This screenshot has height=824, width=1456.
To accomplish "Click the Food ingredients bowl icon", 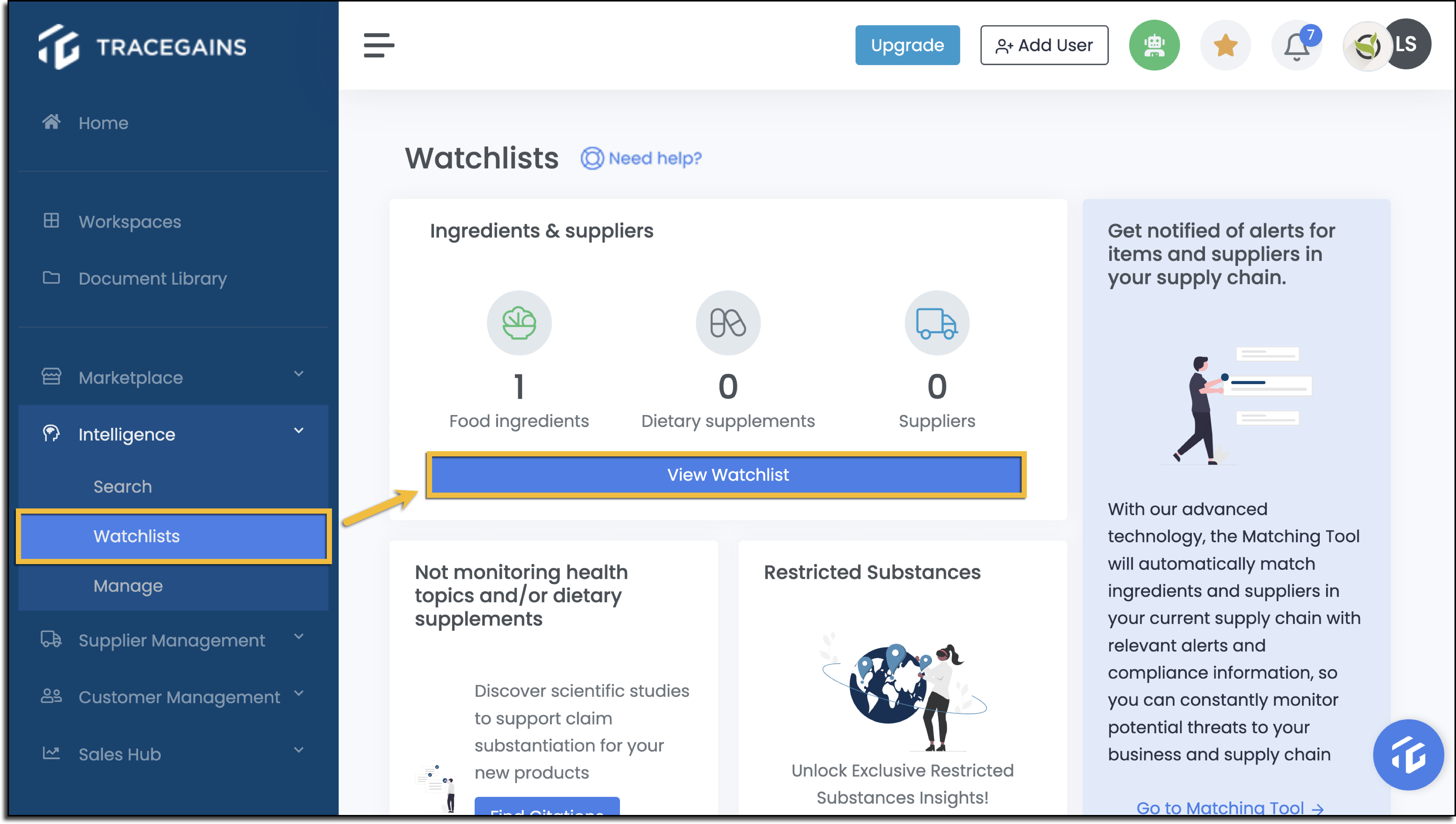I will click(519, 323).
